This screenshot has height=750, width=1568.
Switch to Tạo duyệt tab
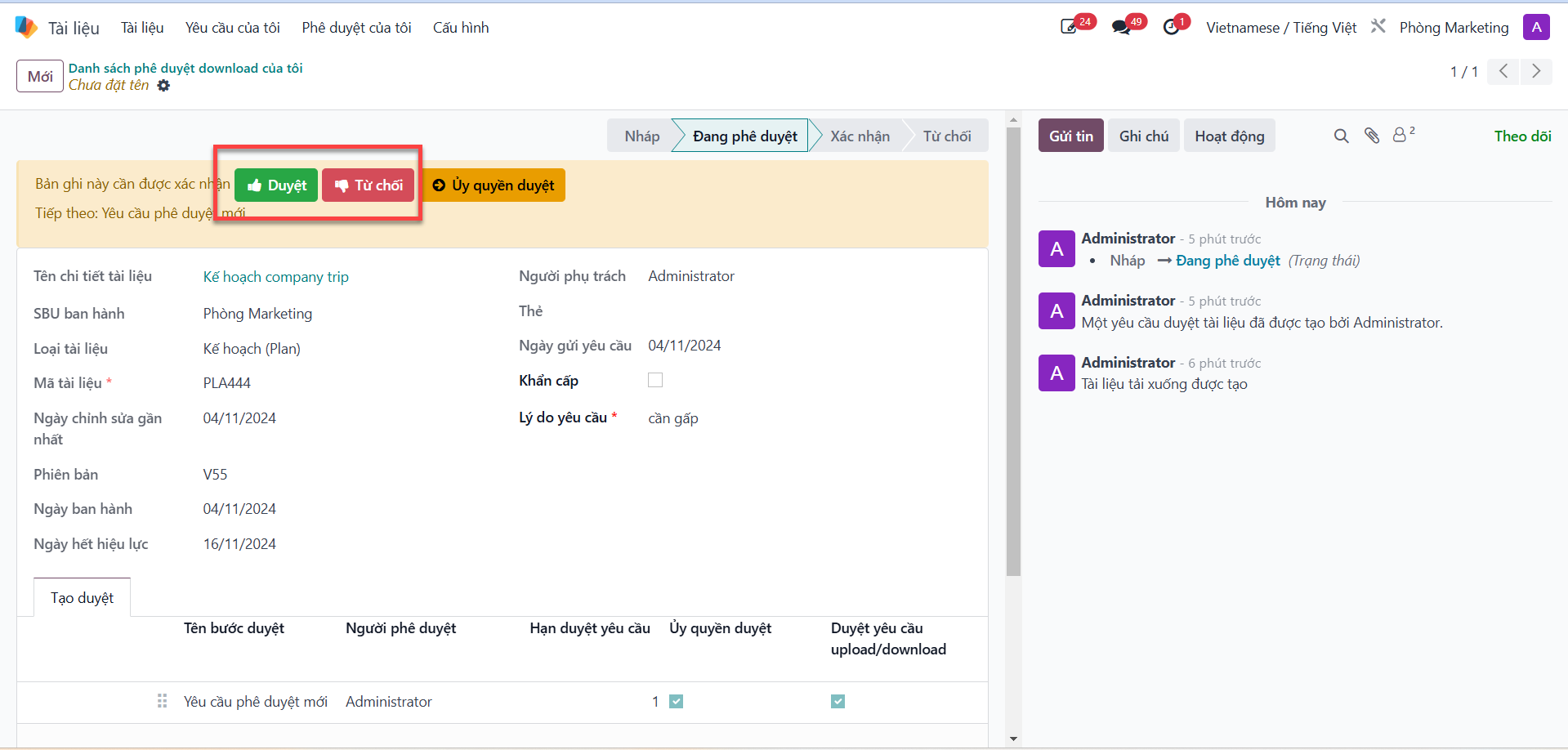82,597
